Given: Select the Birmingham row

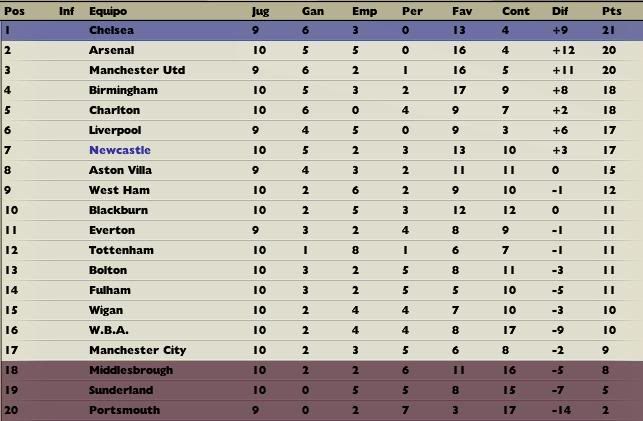Looking at the screenshot, I should [322, 90].
